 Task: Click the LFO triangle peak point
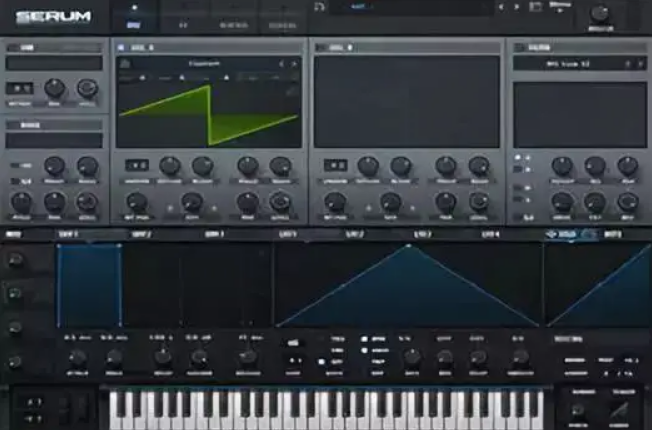[408, 246]
